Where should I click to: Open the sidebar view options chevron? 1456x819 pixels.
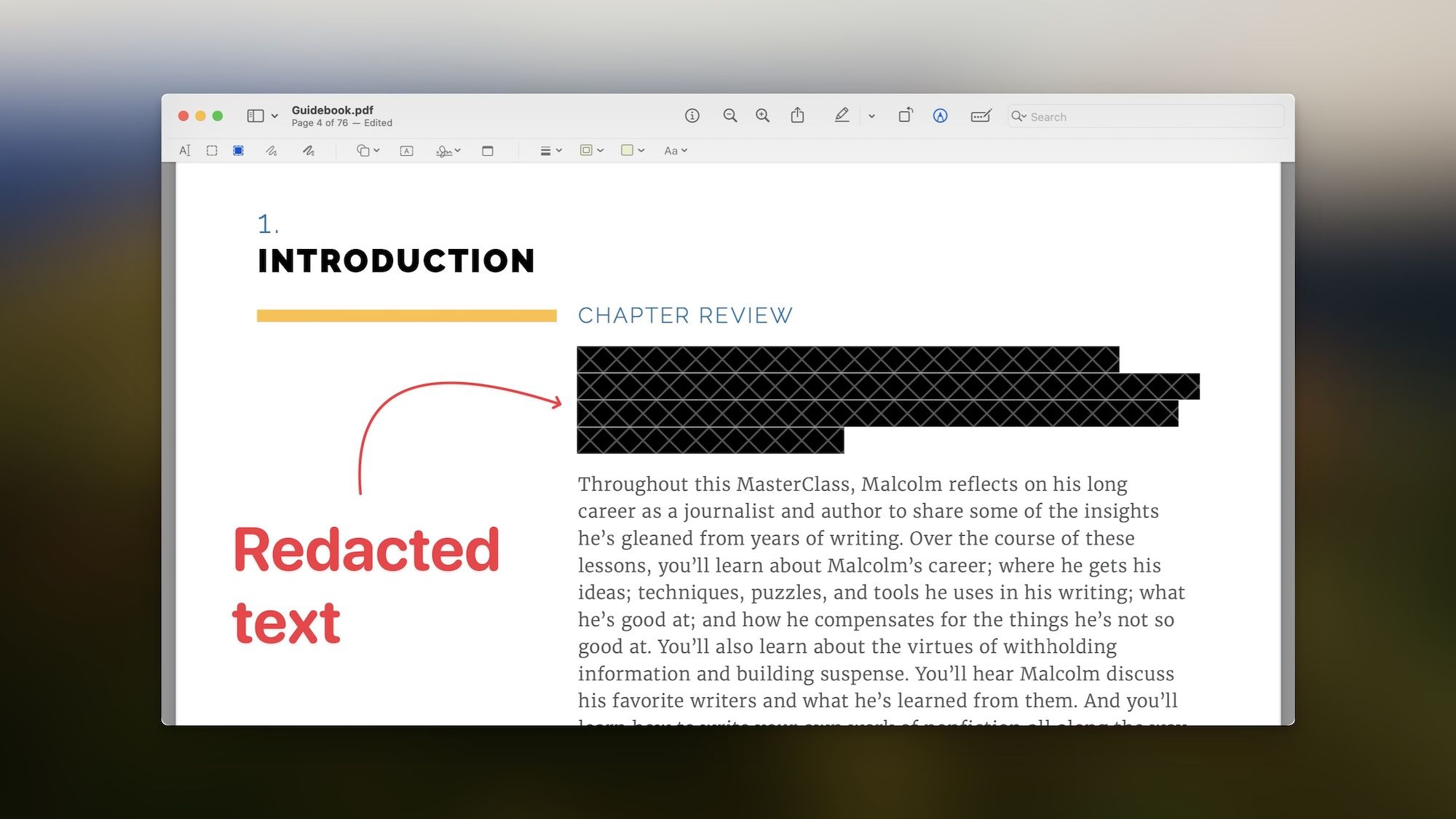(x=274, y=116)
